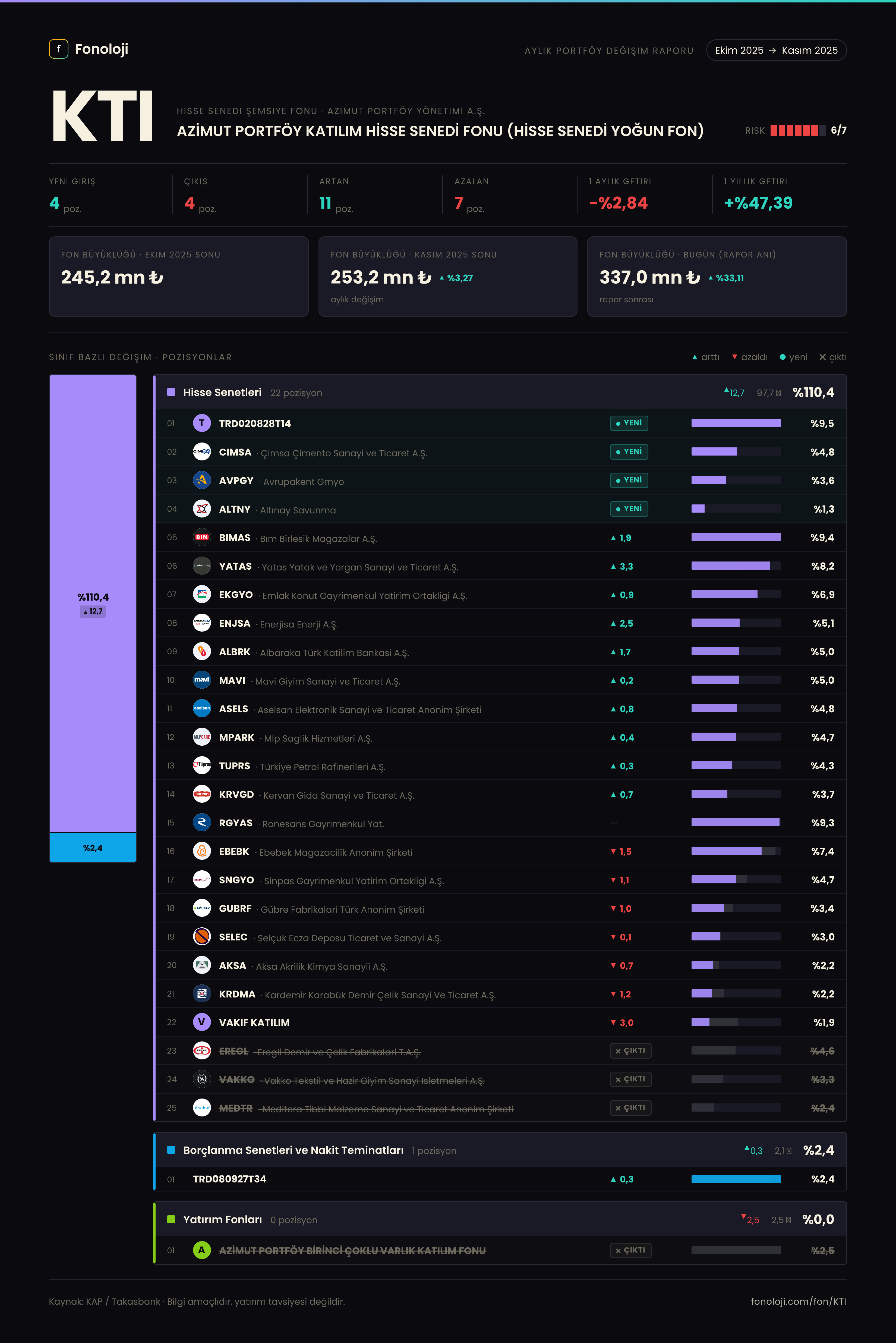
Task: Click the SNGYO company logo
Action: click(202, 880)
